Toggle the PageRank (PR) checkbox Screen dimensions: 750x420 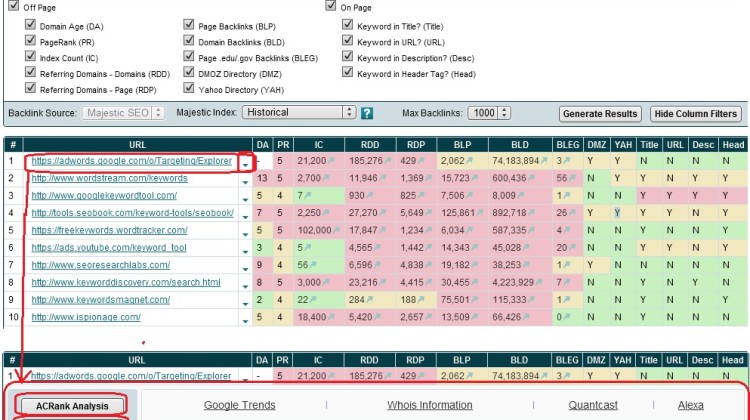[x=30, y=40]
